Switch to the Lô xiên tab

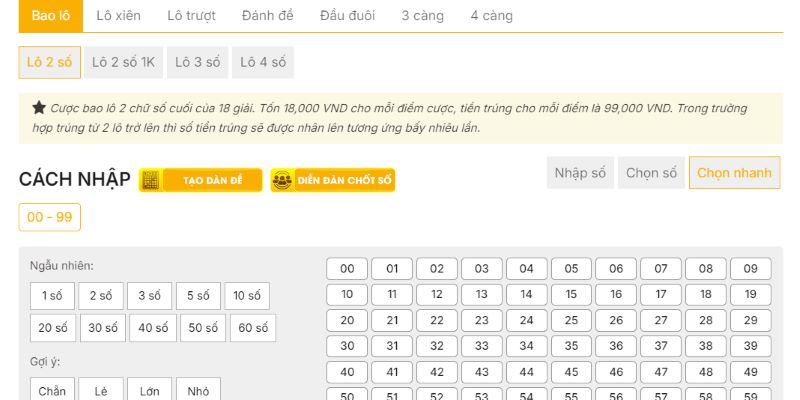[118, 16]
